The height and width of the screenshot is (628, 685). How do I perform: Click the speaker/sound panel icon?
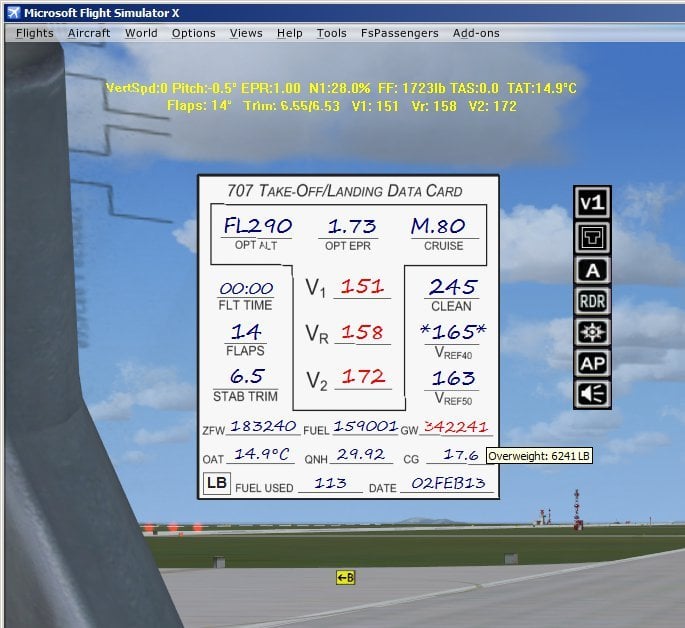[592, 394]
